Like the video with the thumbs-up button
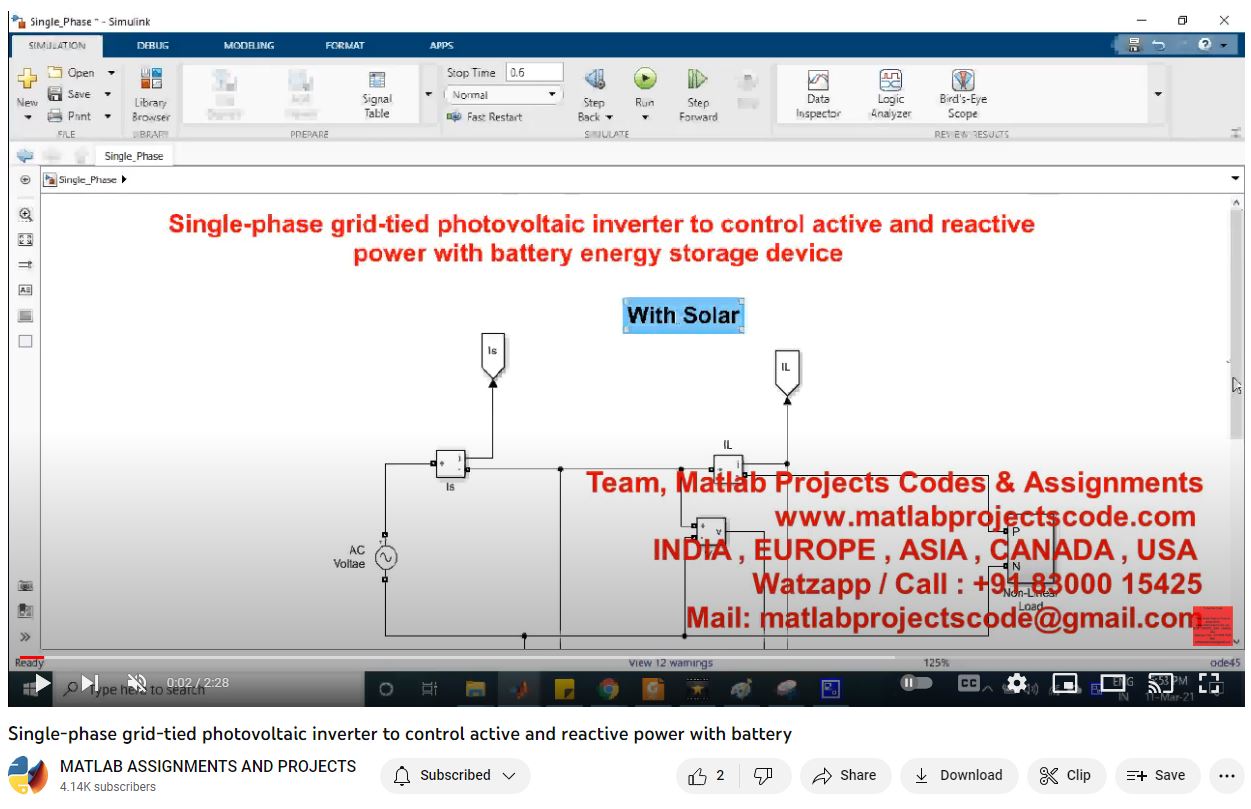1251x809 pixels. pos(706,775)
